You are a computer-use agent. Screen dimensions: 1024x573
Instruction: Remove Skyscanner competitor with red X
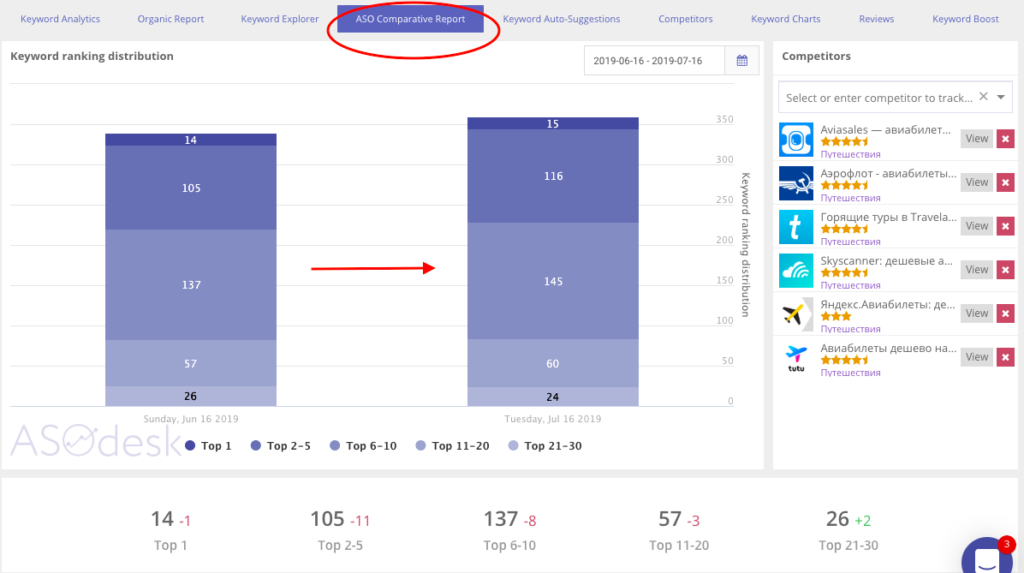tap(1006, 270)
